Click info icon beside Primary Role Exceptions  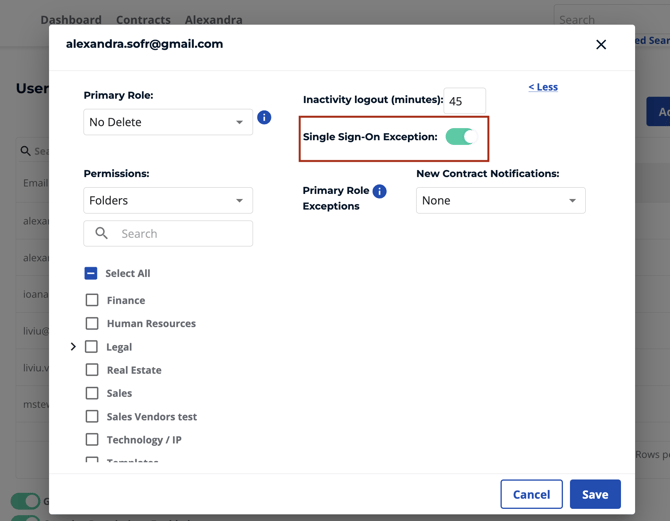[x=379, y=191]
